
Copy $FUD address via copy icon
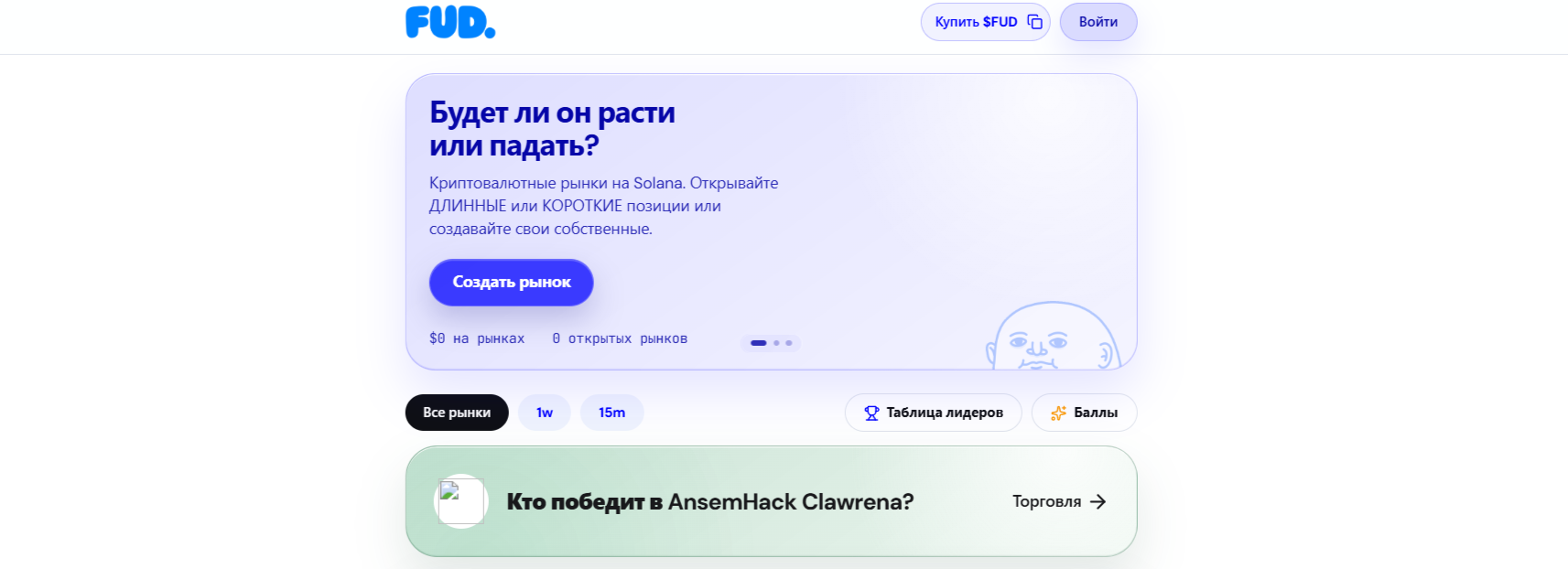coord(1035,22)
